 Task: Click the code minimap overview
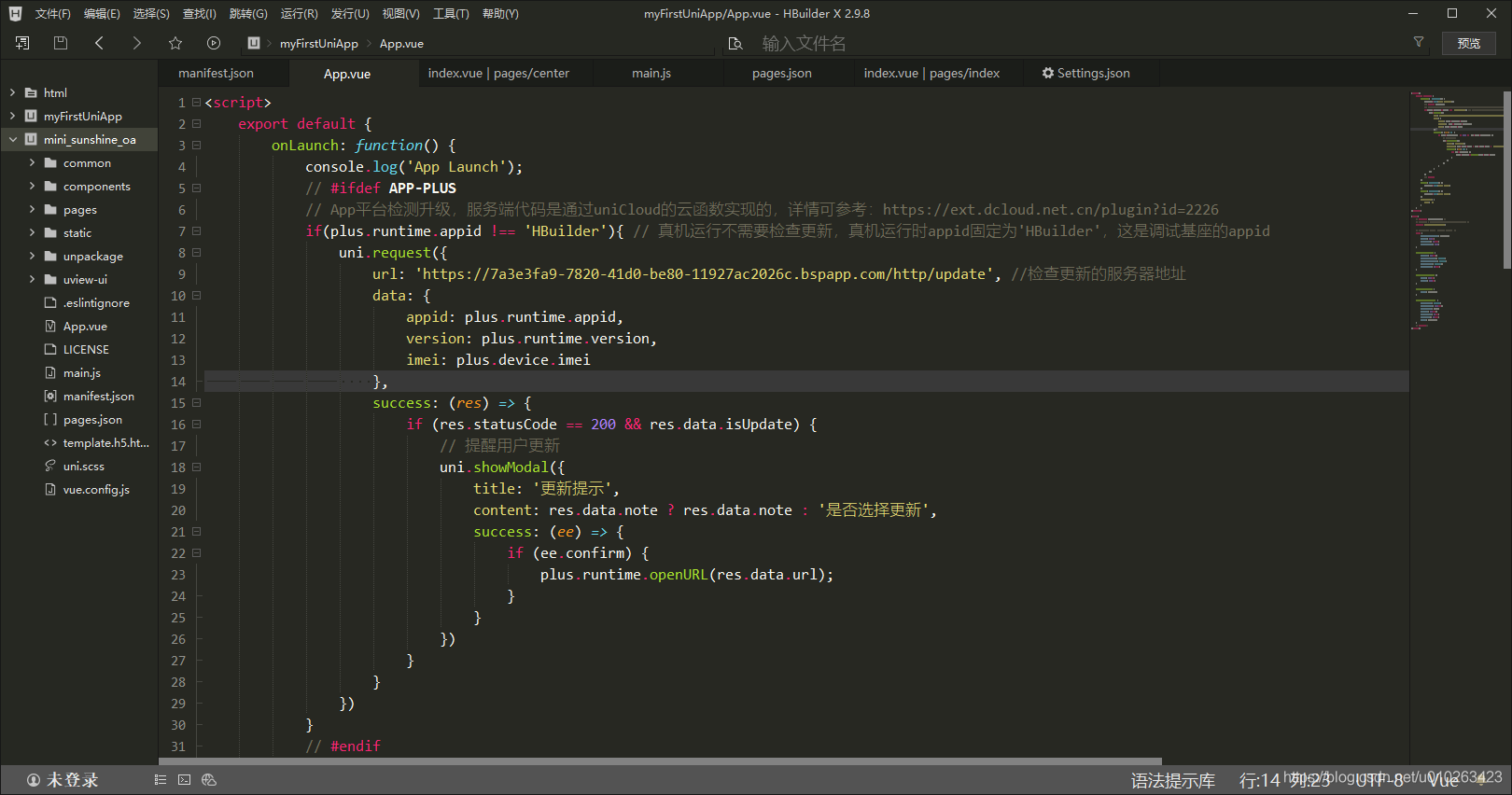click(1456, 210)
